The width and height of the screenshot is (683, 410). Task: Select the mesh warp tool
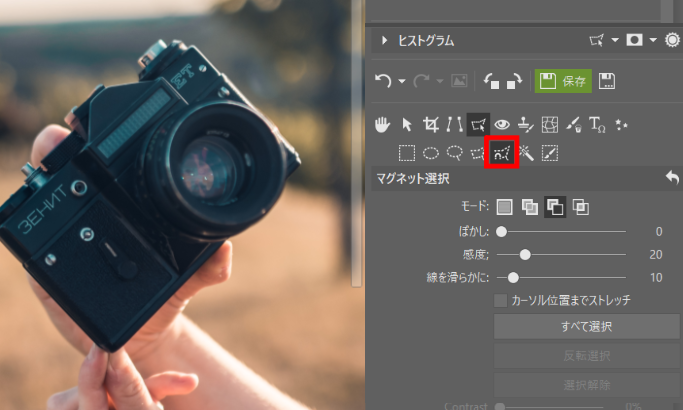[x=550, y=125]
